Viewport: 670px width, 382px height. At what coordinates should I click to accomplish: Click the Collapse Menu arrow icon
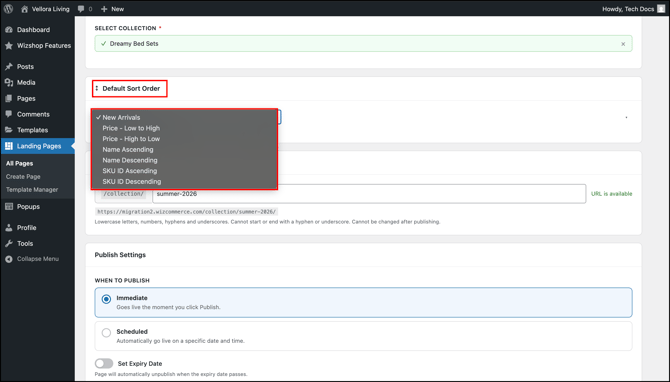coord(9,259)
